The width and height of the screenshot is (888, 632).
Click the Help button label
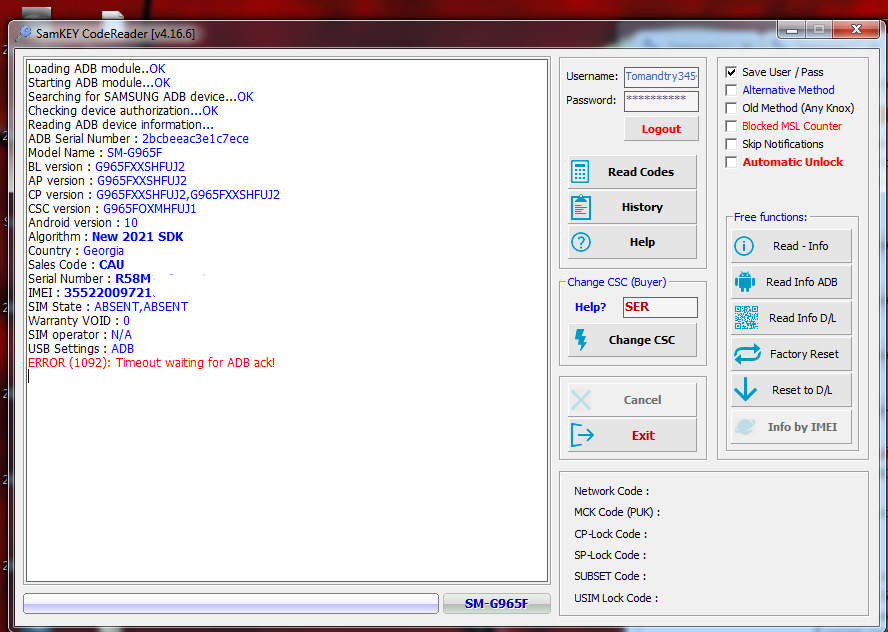tap(642, 242)
